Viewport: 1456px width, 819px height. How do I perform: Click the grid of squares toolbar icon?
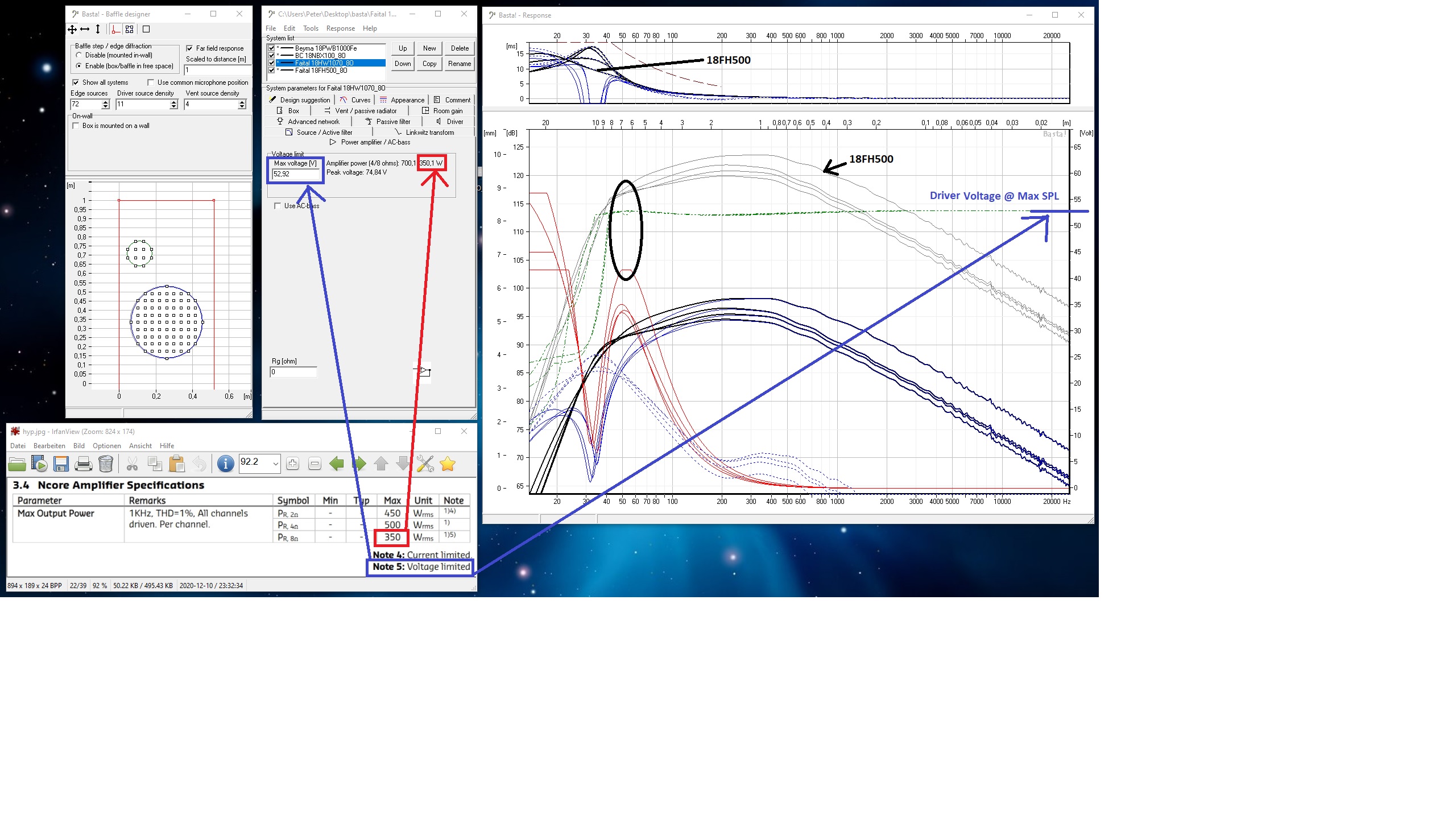(x=130, y=29)
